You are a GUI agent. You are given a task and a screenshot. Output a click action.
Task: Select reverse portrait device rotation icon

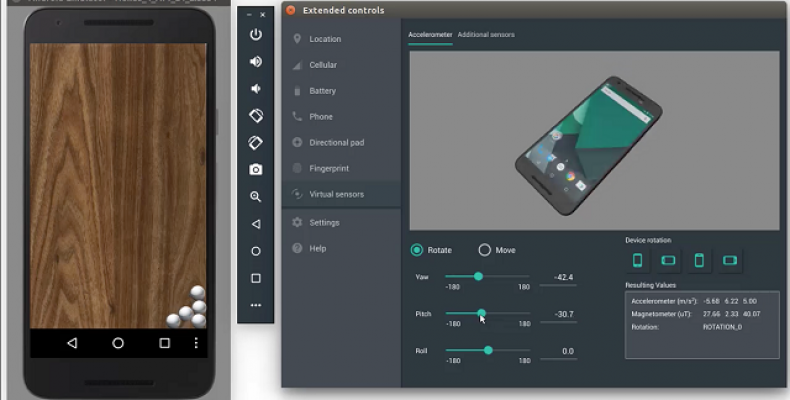[699, 260]
